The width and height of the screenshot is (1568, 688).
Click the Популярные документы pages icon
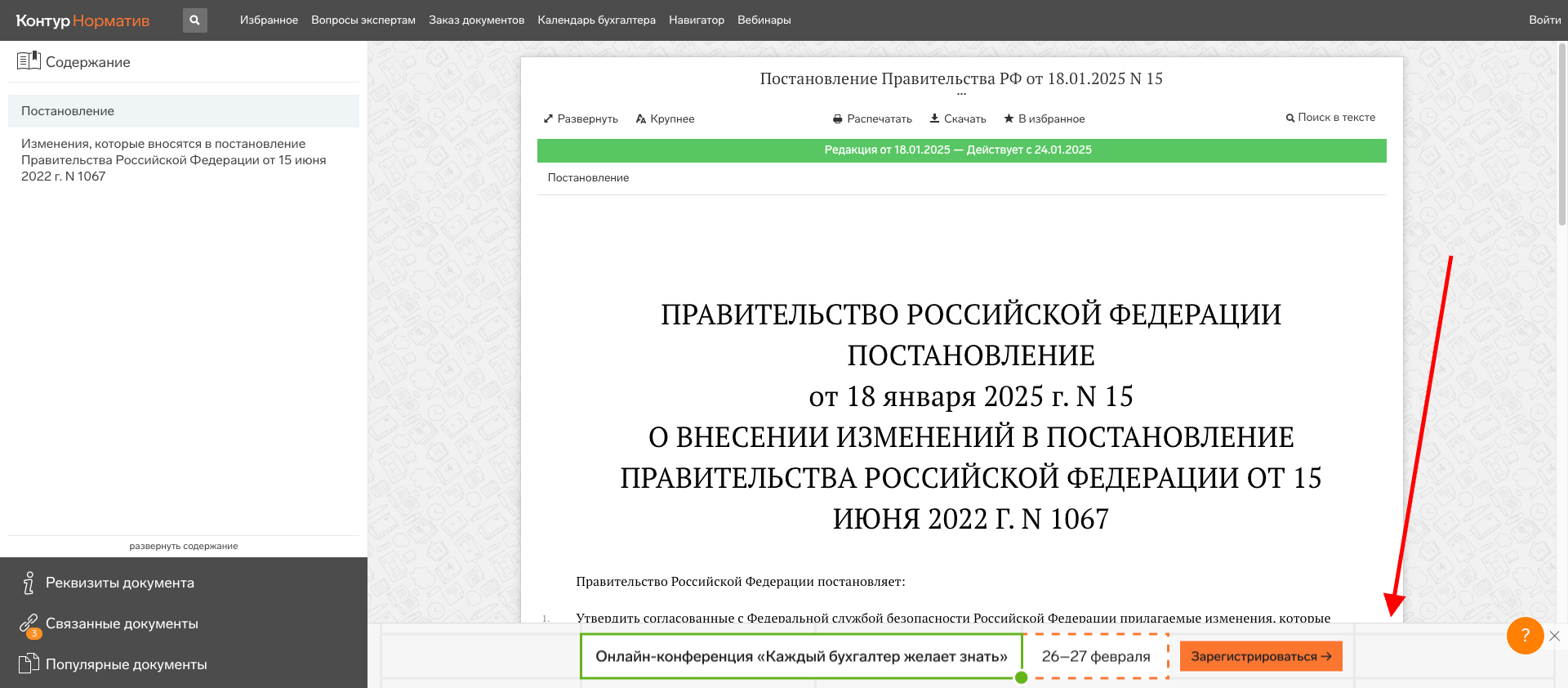[29, 663]
